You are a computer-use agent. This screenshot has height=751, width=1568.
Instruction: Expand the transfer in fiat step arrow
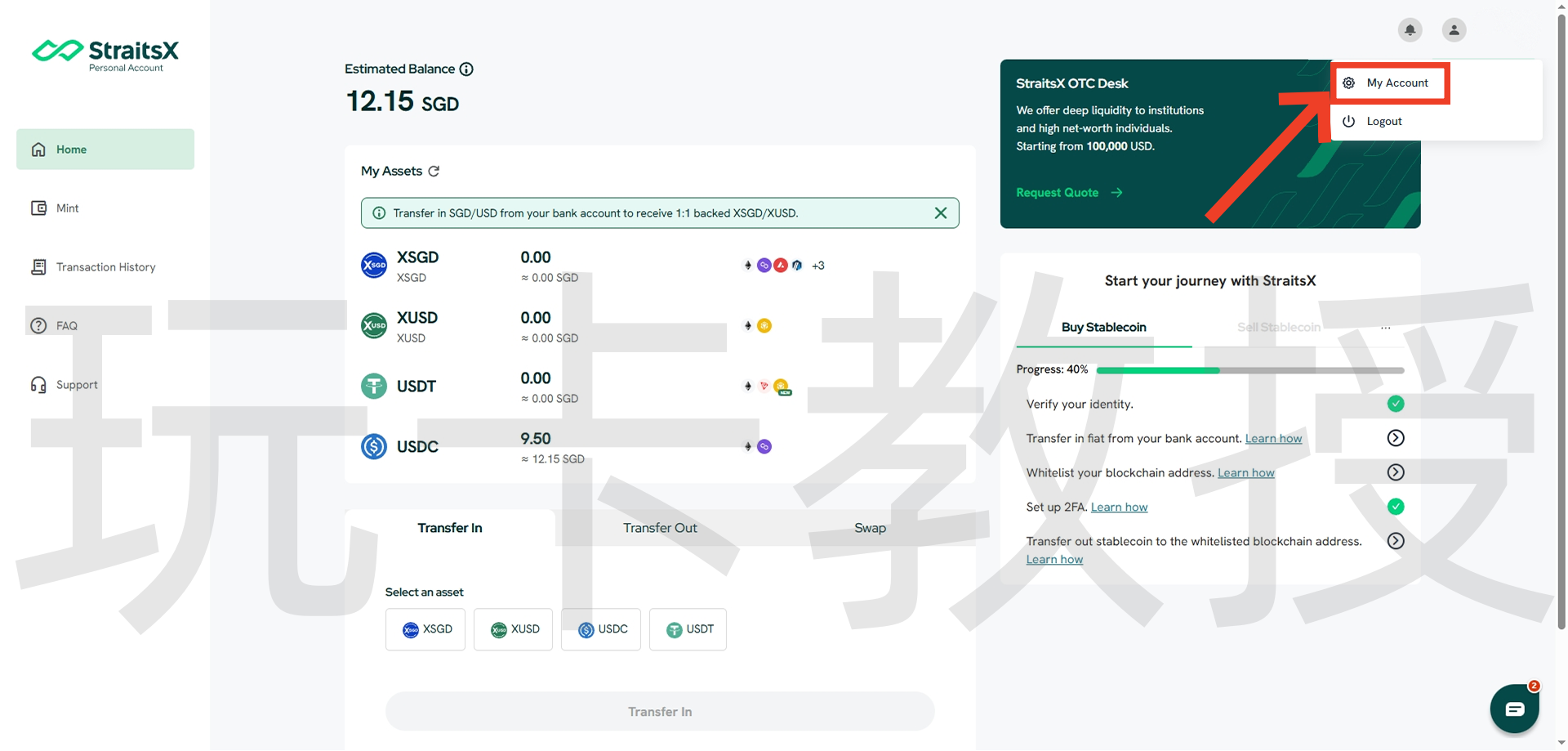click(1396, 438)
